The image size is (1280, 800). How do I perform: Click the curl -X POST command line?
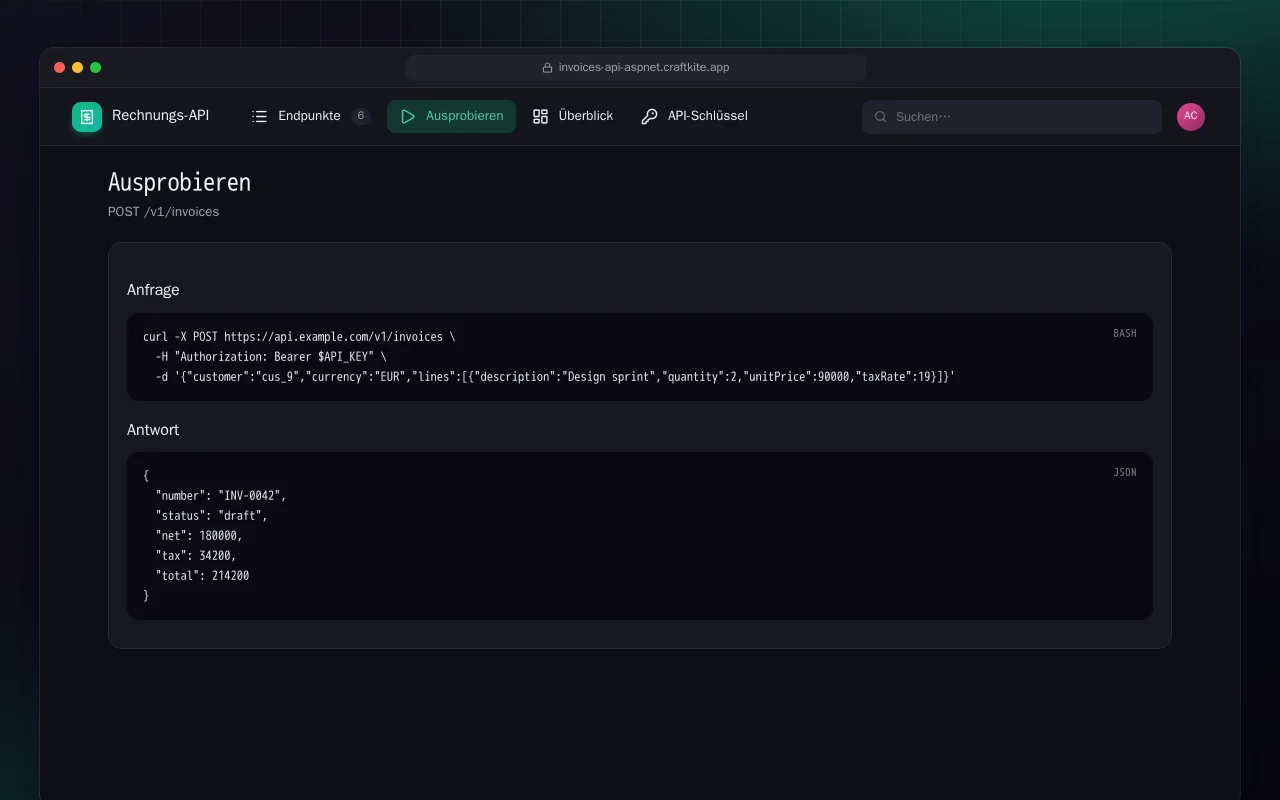[x=299, y=337]
